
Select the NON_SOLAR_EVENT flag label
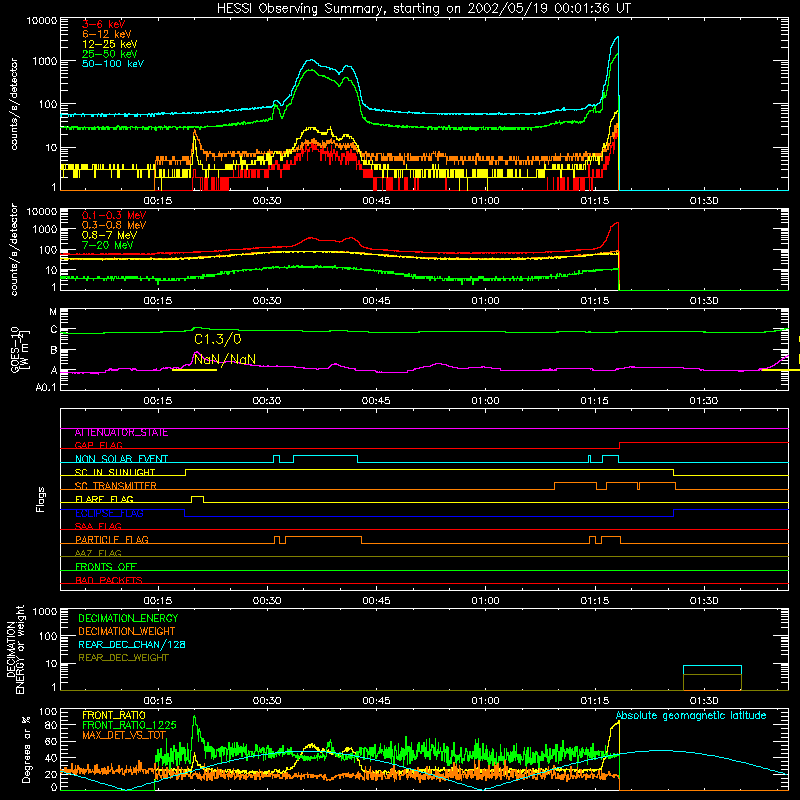(121, 459)
